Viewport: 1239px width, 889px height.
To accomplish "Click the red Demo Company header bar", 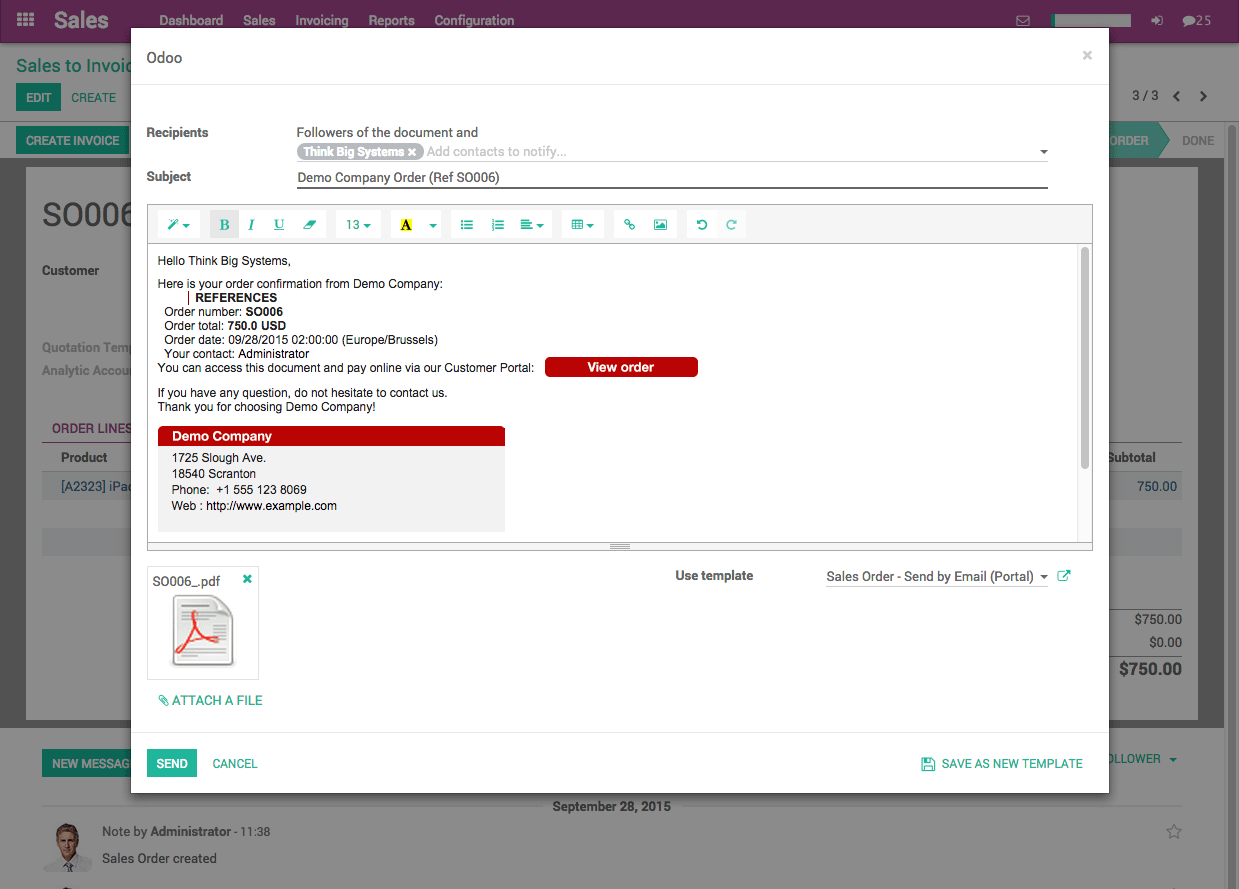I will 331,436.
